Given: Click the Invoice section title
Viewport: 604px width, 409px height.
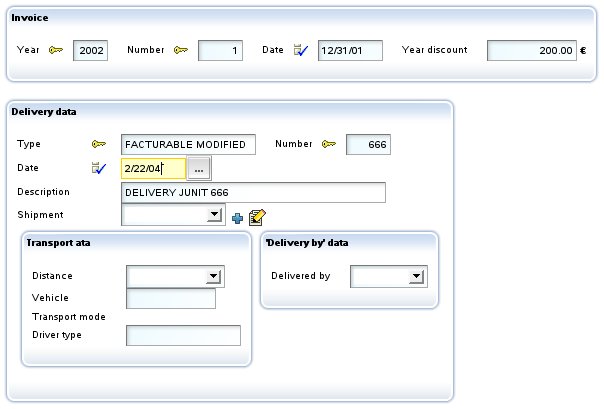Looking at the screenshot, I should (30, 18).
